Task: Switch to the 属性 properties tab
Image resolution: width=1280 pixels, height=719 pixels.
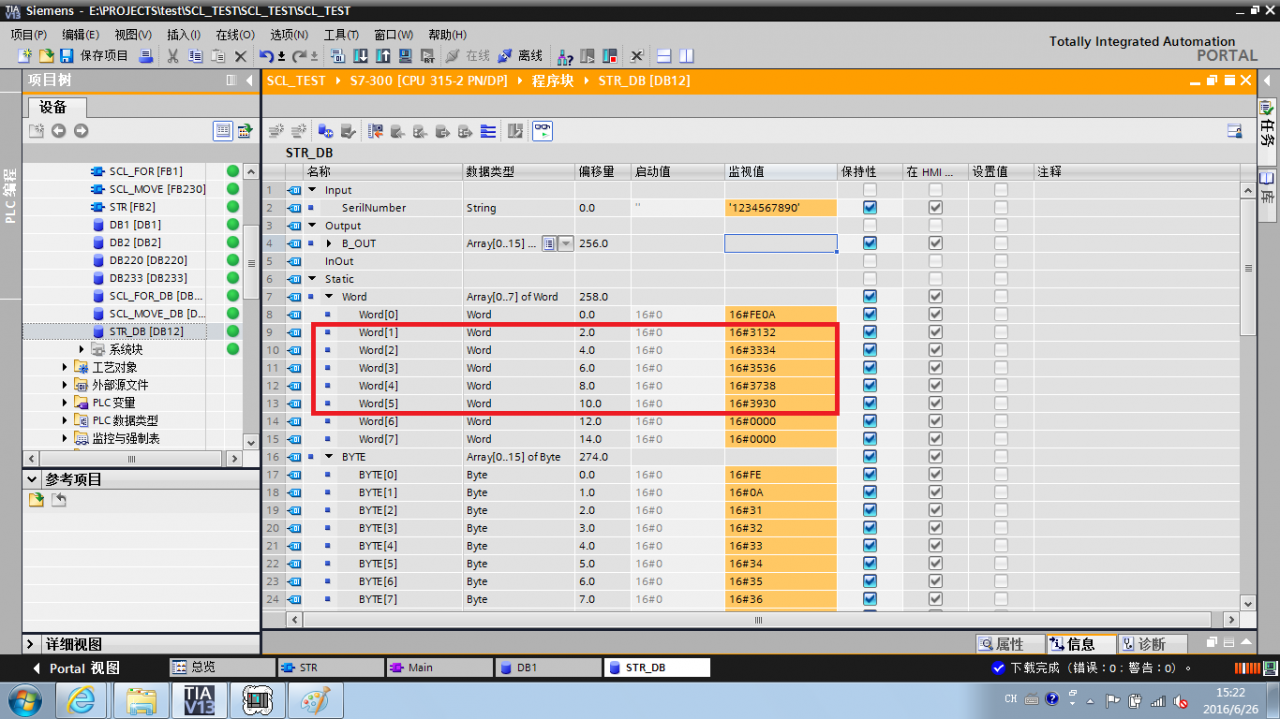Action: (x=1009, y=645)
